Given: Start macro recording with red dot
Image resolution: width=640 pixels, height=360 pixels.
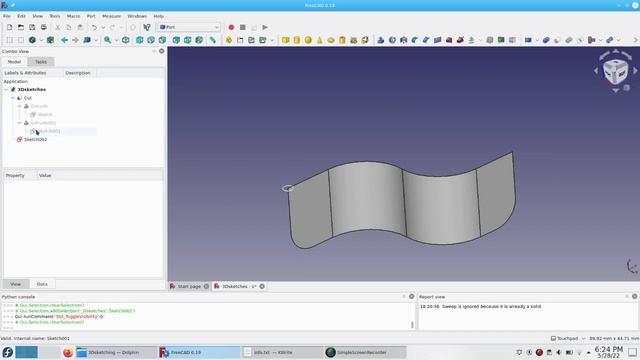Looking at the screenshot, I should point(231,27).
